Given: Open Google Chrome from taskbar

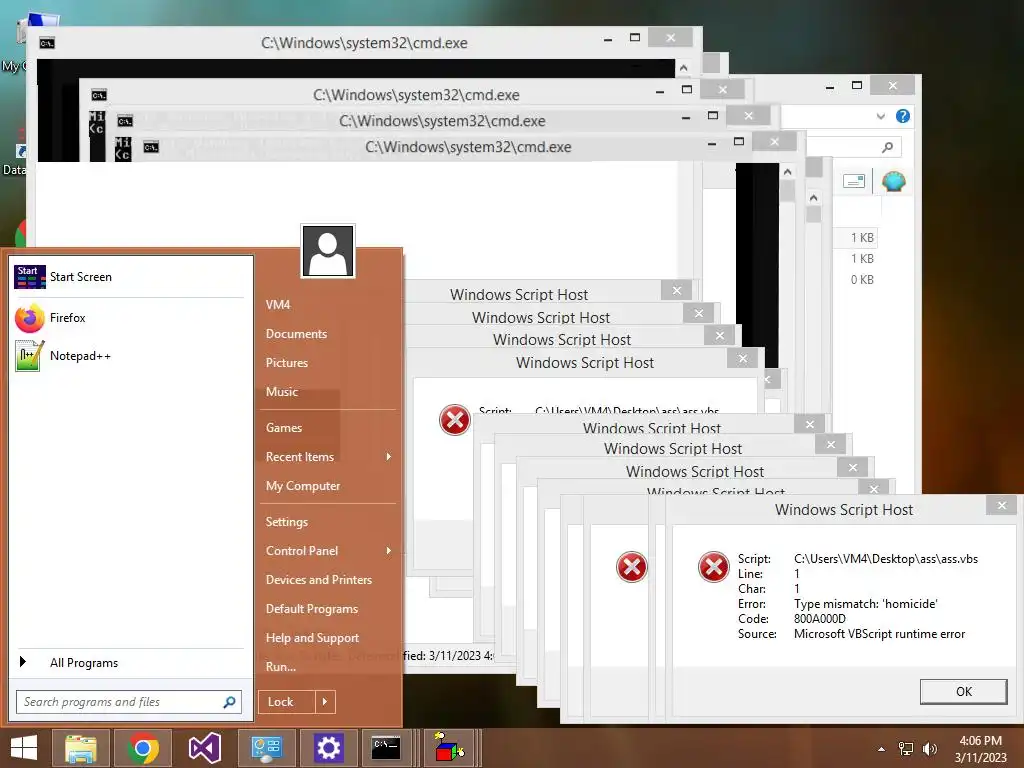Looking at the screenshot, I should (x=143, y=748).
